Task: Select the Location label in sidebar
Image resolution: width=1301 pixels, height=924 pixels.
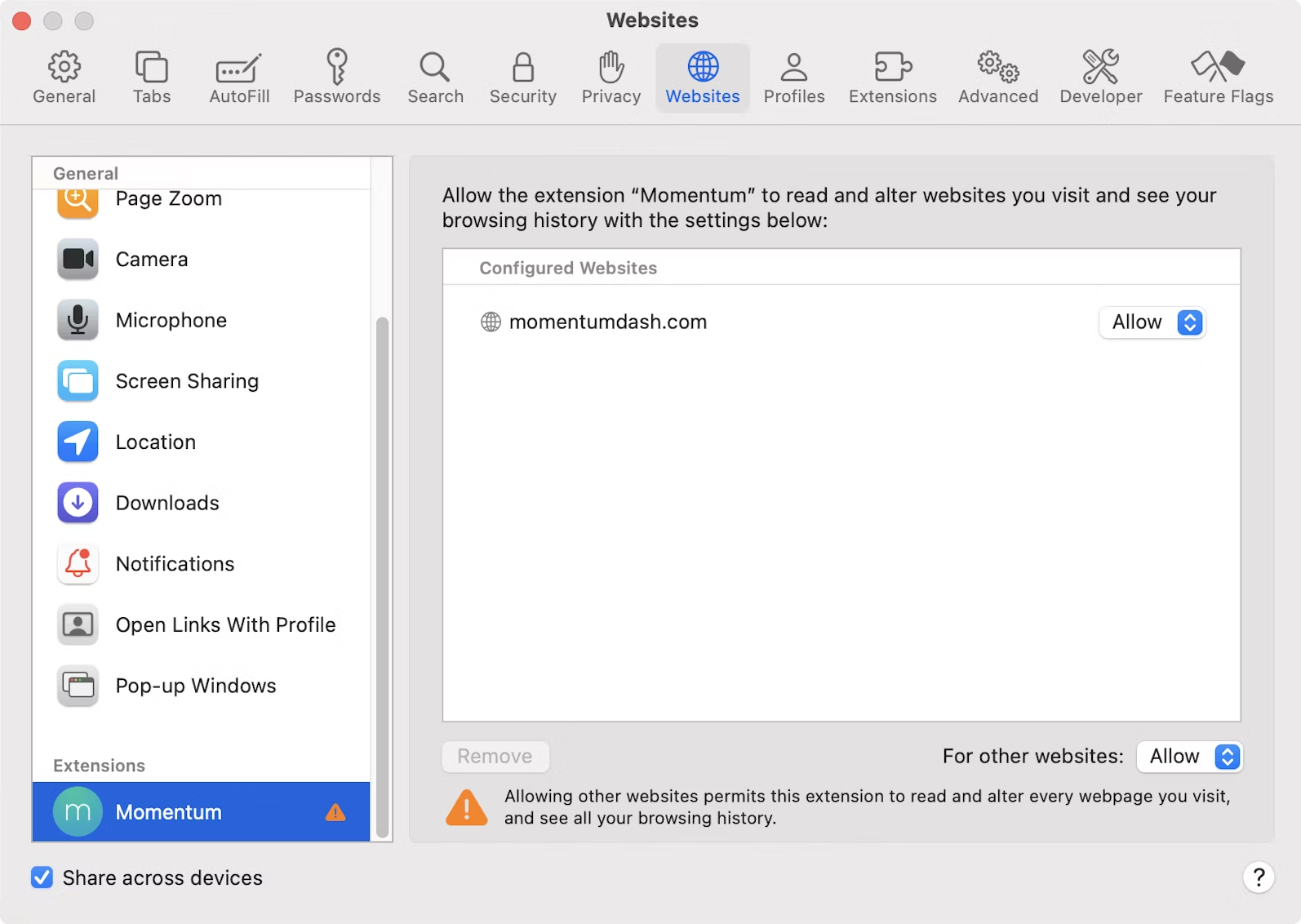Action: point(156,442)
